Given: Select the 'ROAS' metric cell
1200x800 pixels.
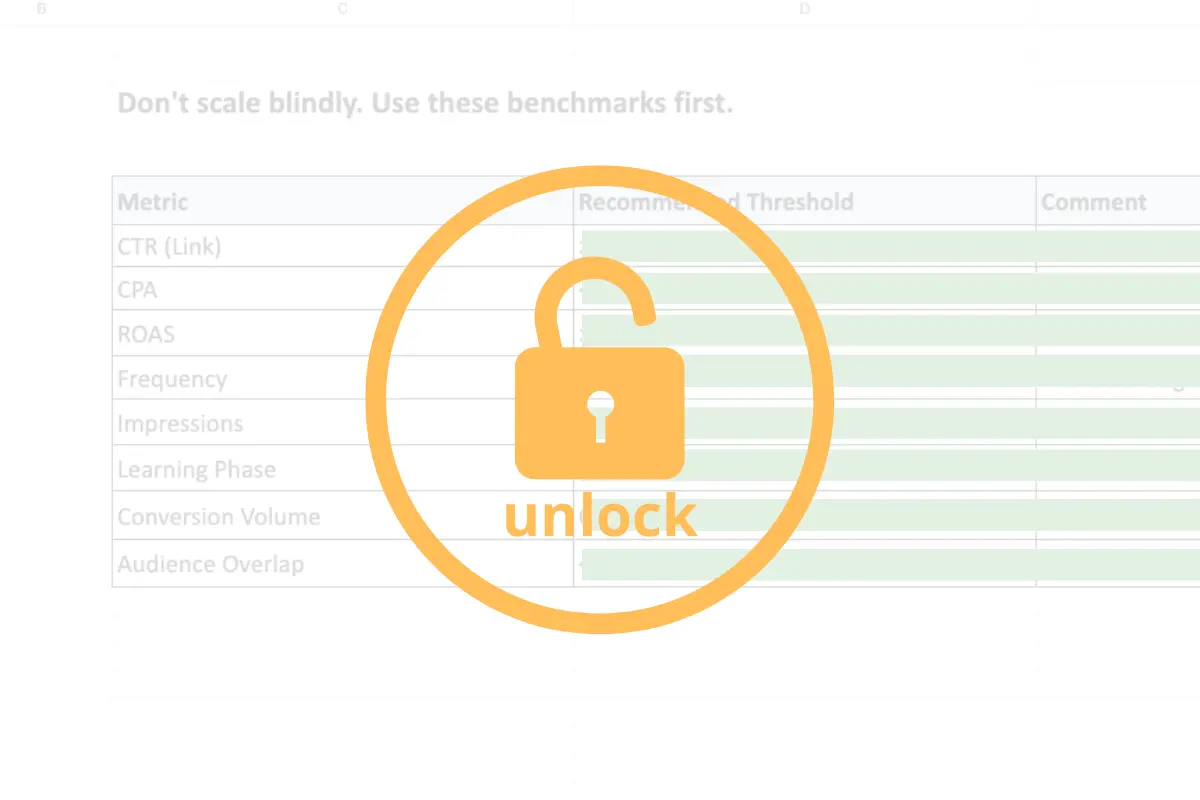Looking at the screenshot, I should coord(343,334).
